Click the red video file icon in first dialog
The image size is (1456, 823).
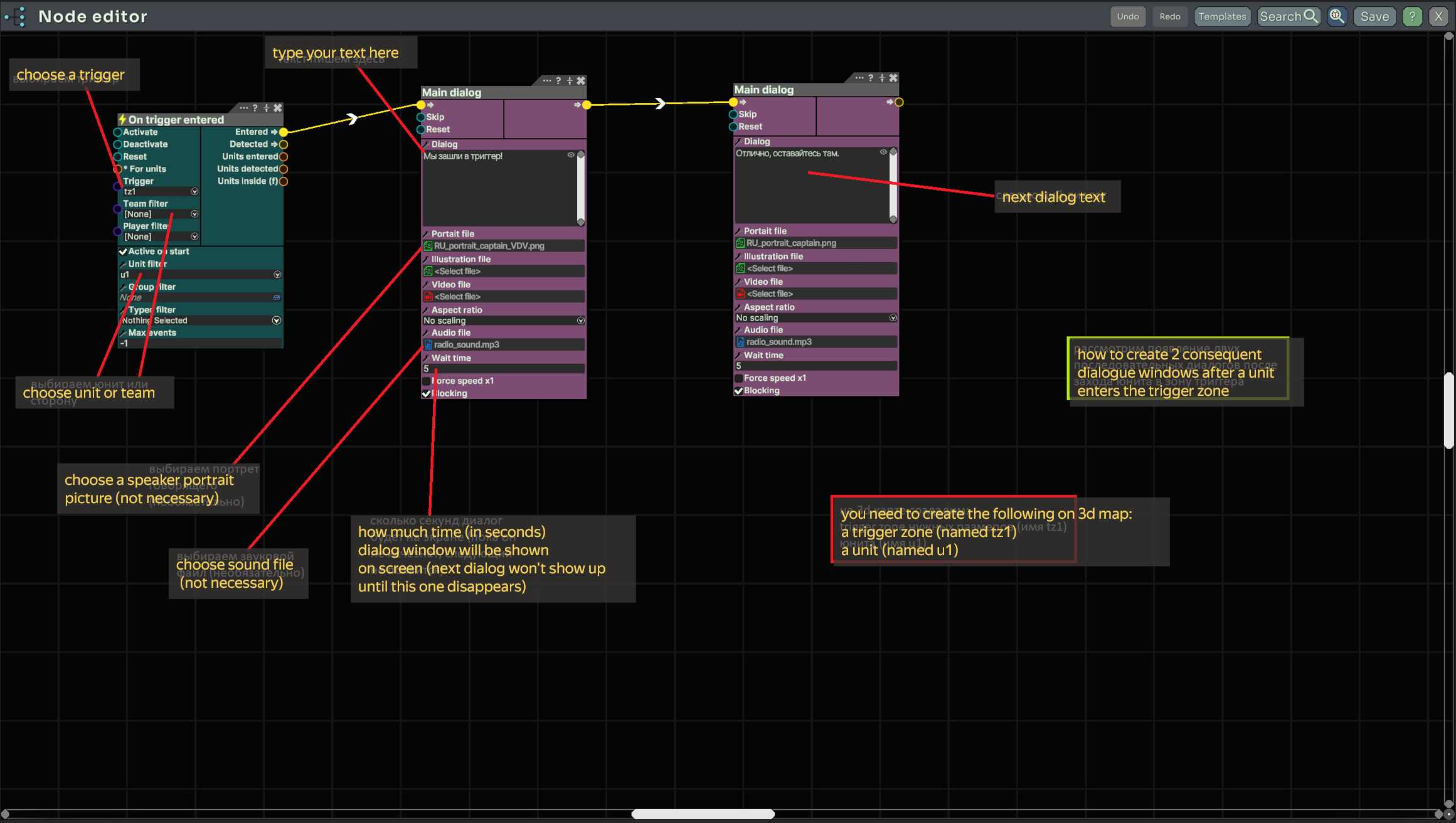(428, 297)
